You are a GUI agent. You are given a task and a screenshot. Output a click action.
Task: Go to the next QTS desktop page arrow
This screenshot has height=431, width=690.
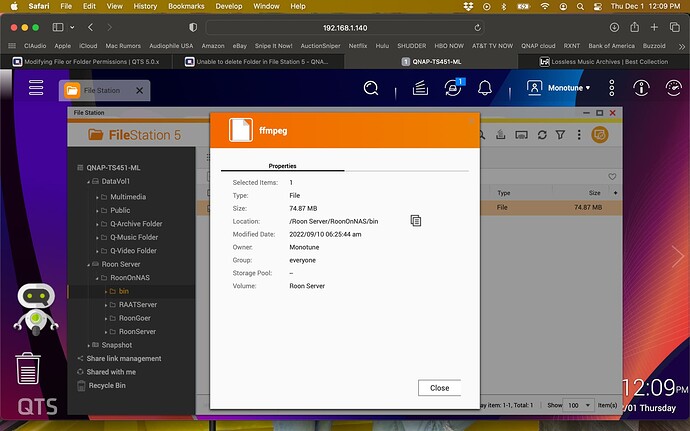[678, 257]
